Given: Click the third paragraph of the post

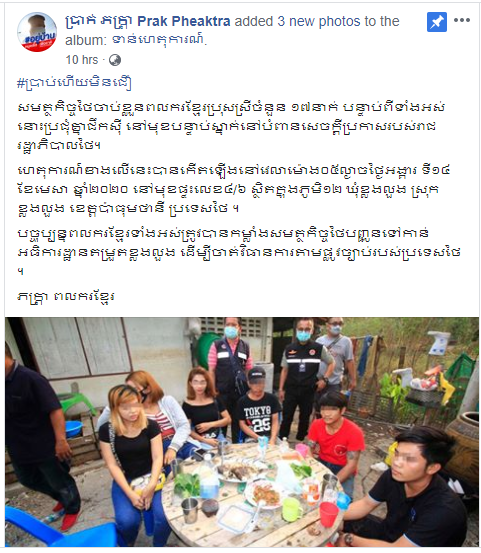Looking at the screenshot, I should [x=239, y=252].
